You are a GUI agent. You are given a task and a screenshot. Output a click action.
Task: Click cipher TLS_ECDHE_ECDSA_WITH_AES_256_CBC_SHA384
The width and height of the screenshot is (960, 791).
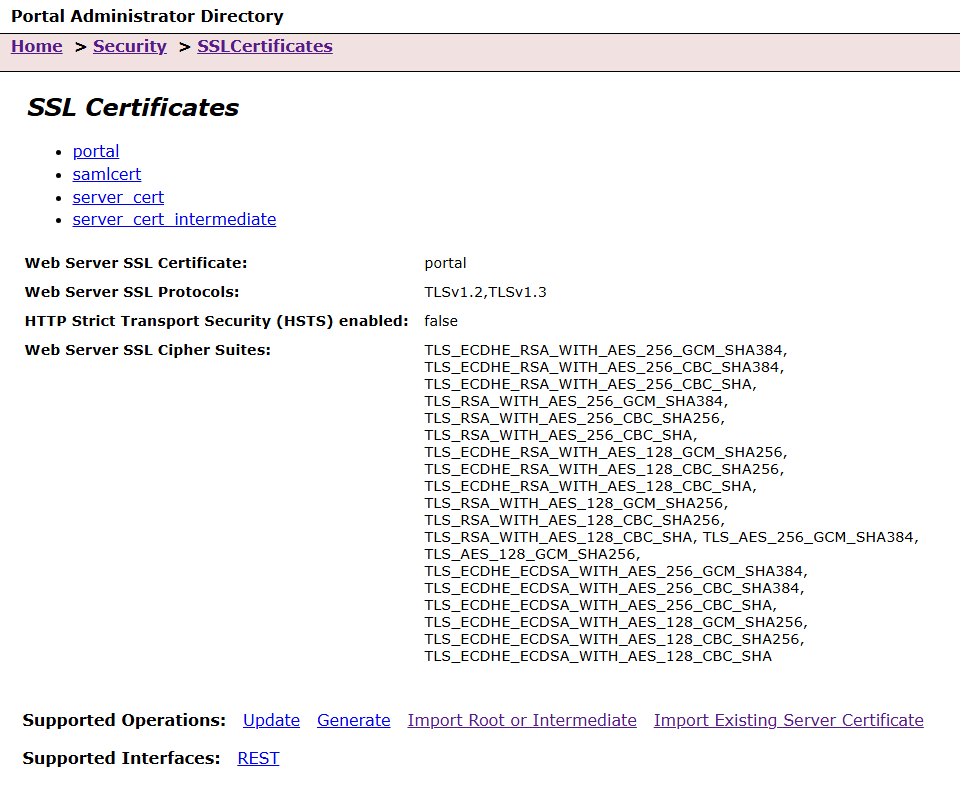pos(612,588)
